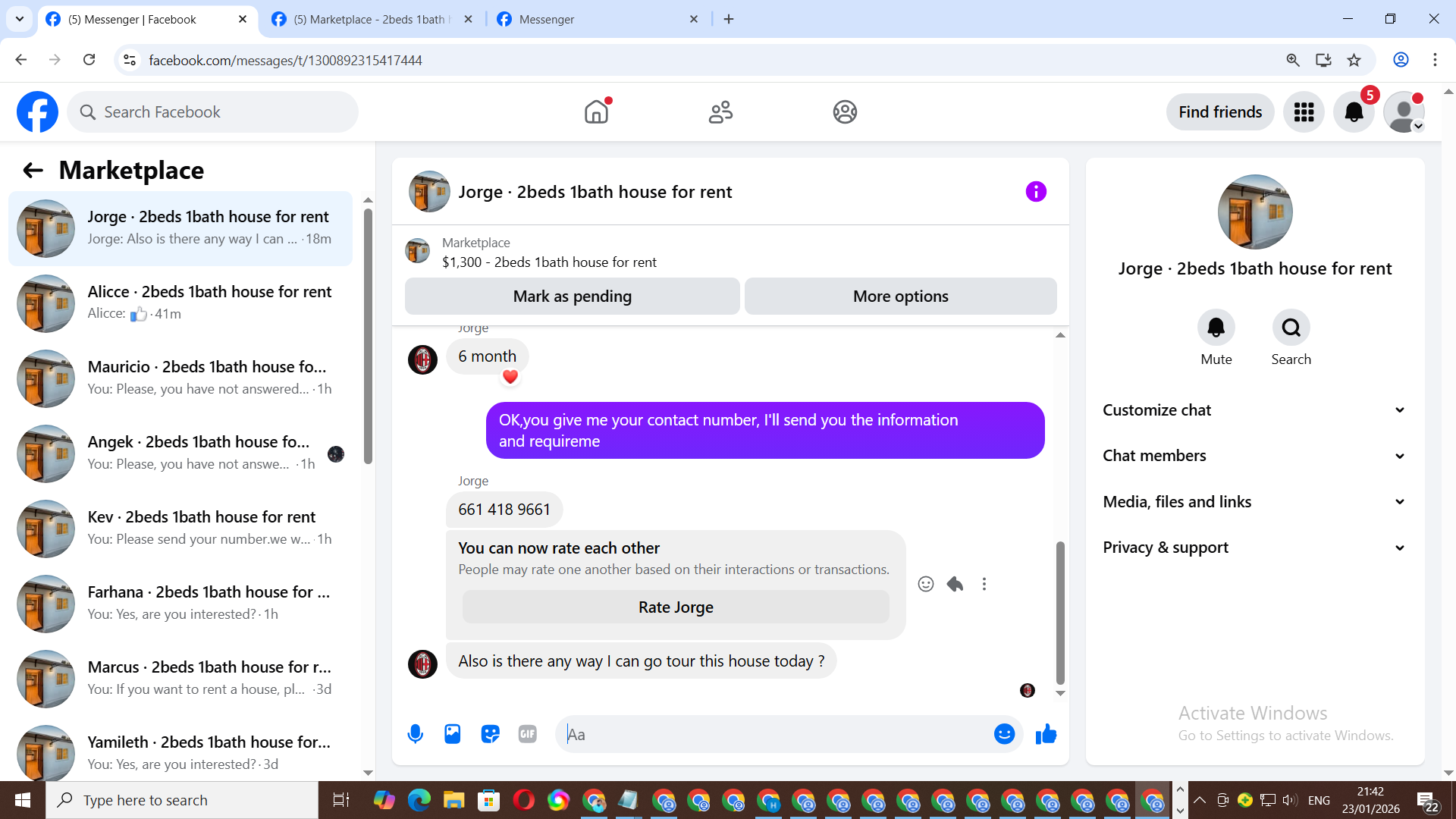Open the emoji picker in message box
Screen dimensions: 1456x819
1004,734
